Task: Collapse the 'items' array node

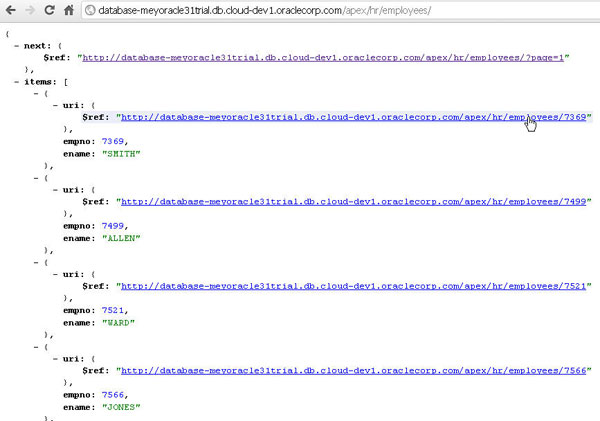Action: click(16, 82)
